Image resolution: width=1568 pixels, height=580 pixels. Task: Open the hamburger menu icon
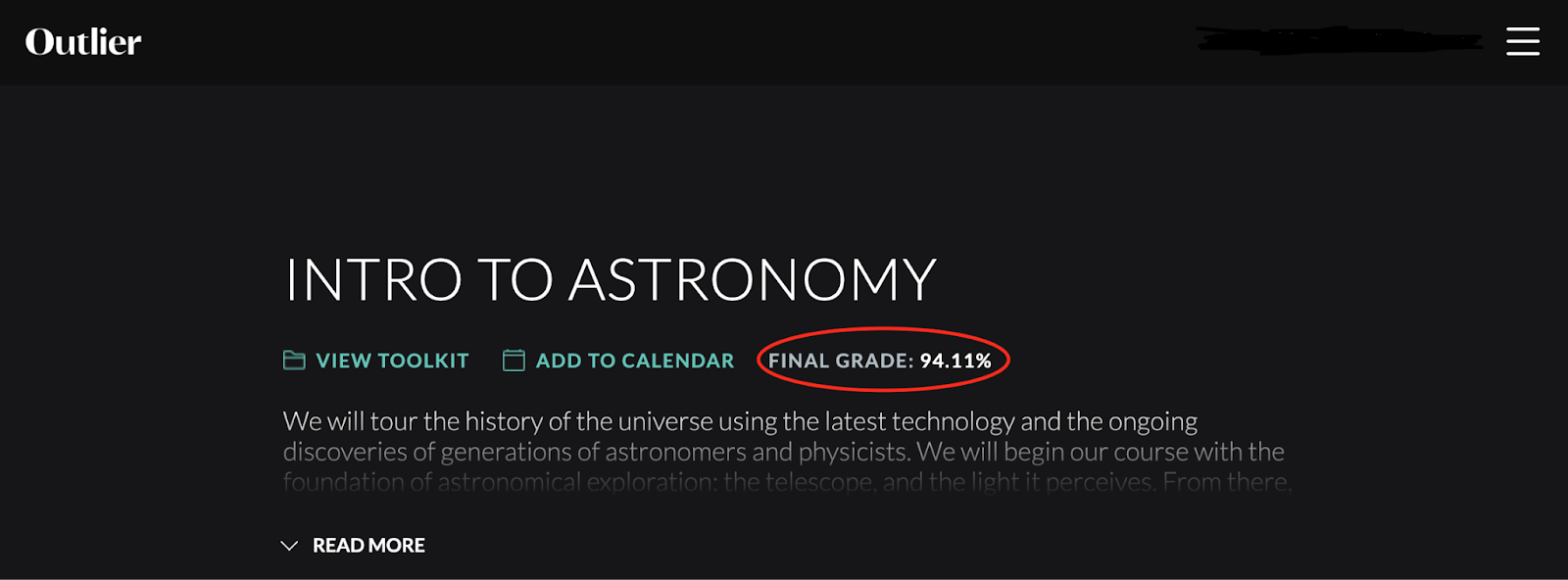[1522, 41]
